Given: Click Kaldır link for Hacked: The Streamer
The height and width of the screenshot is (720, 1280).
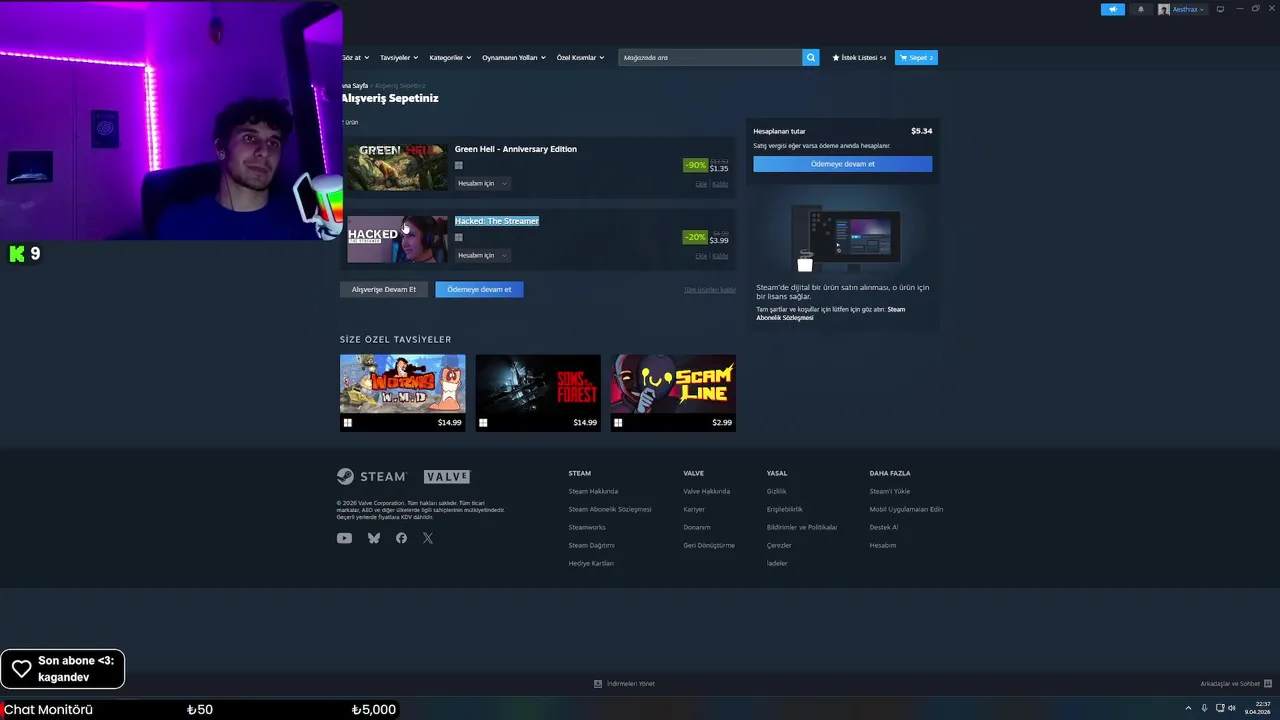Looking at the screenshot, I should click(720, 256).
